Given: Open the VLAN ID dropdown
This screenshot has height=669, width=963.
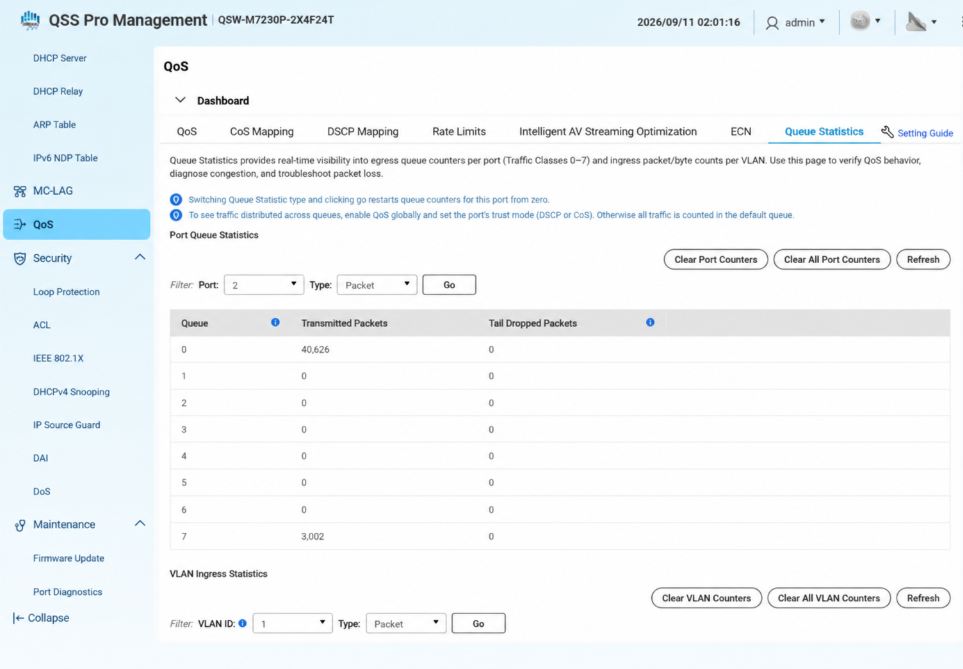Looking at the screenshot, I should [x=292, y=623].
